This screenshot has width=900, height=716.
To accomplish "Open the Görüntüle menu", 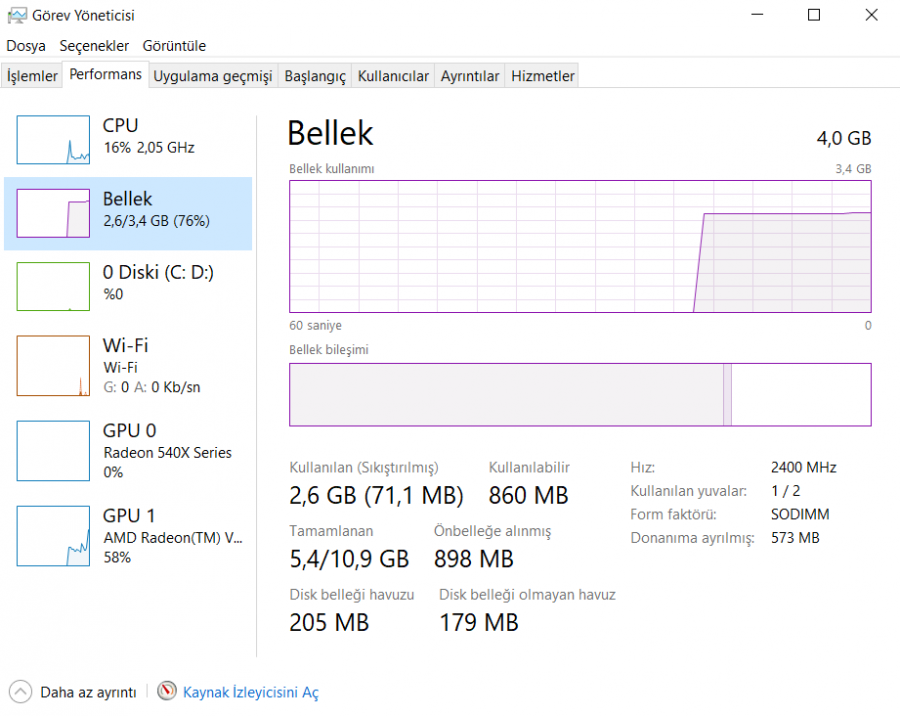I will coord(174,46).
